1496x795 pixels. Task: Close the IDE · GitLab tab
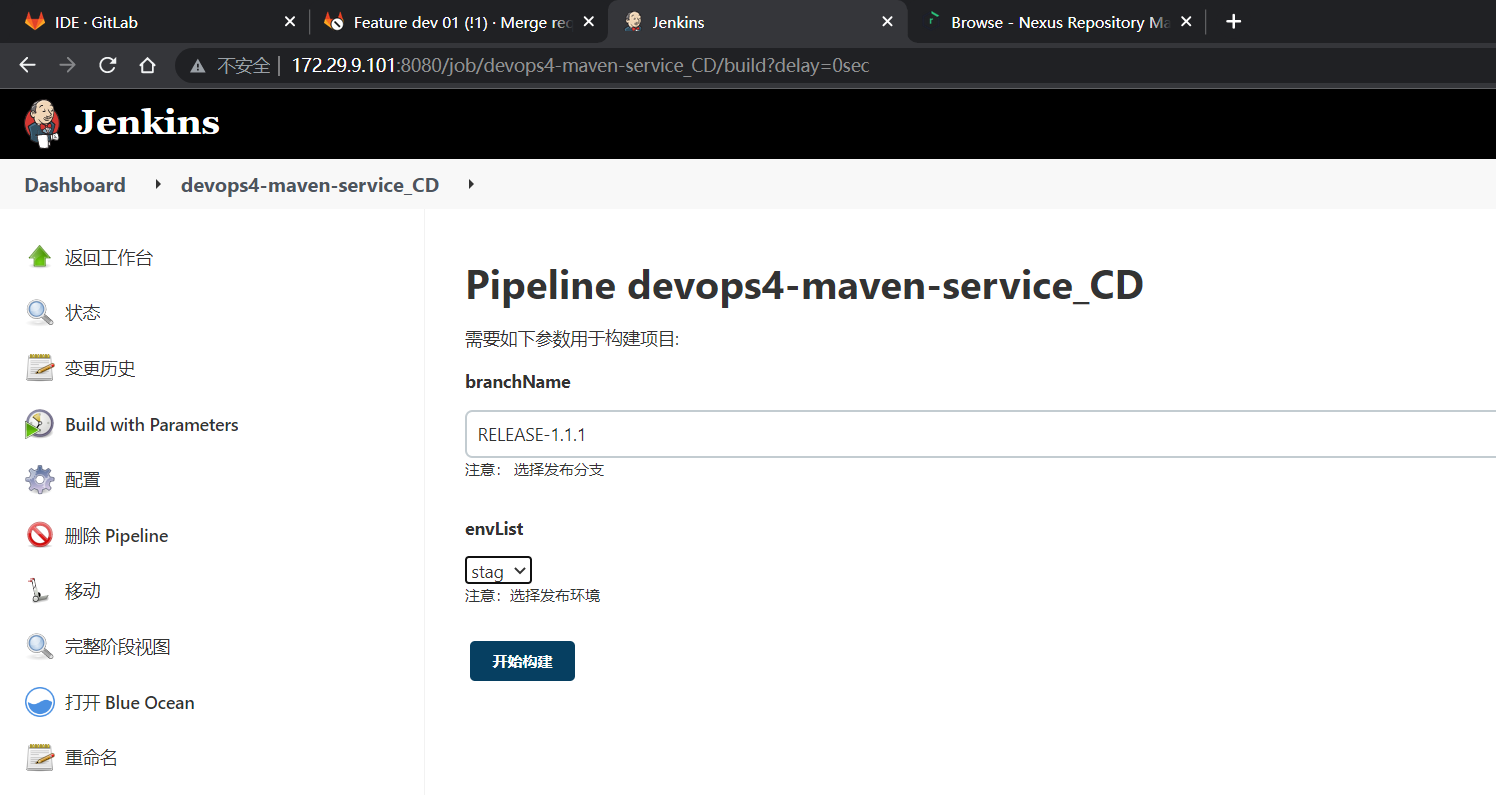(x=290, y=22)
